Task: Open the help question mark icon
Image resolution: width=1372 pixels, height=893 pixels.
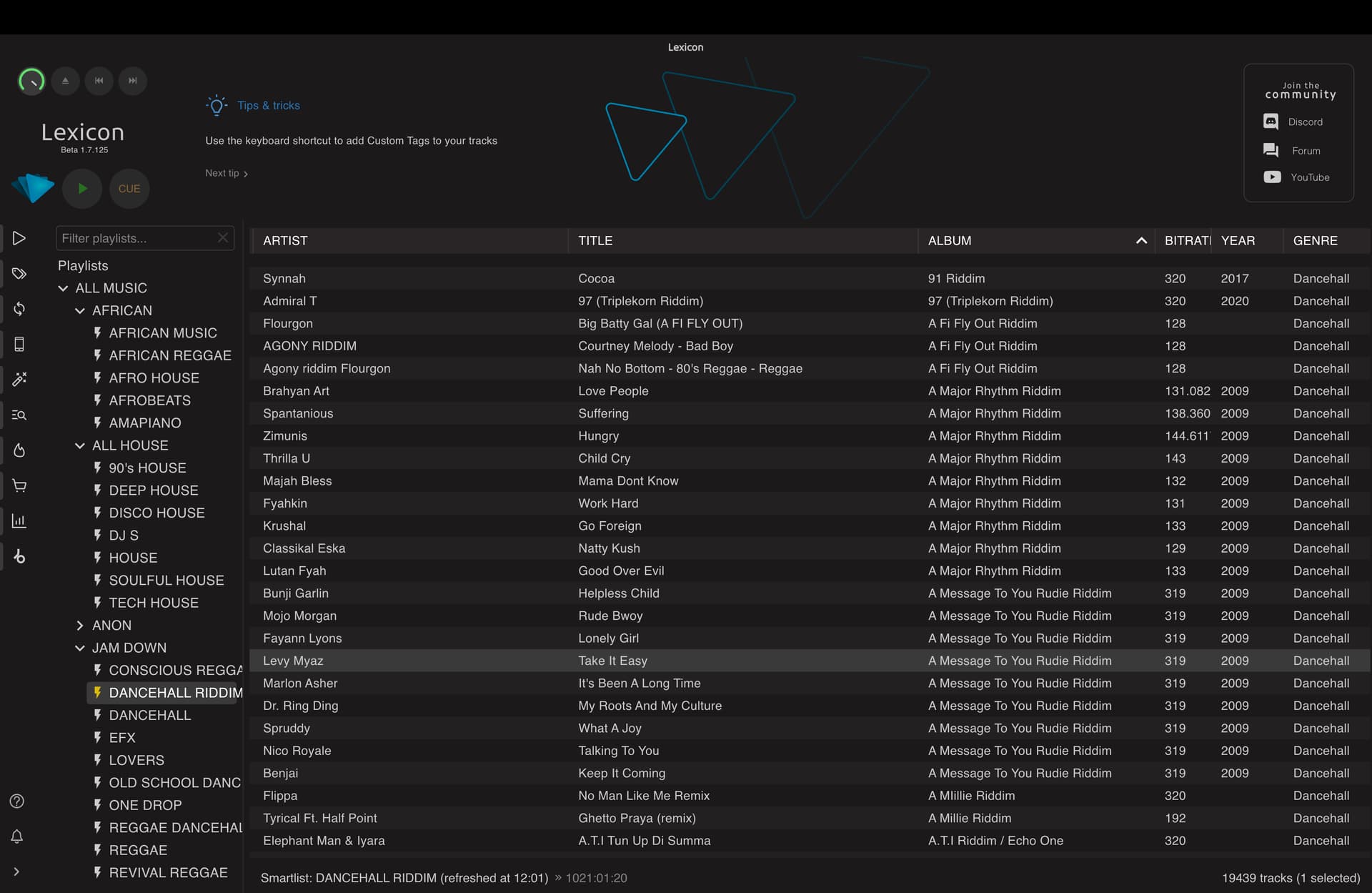Action: point(17,801)
